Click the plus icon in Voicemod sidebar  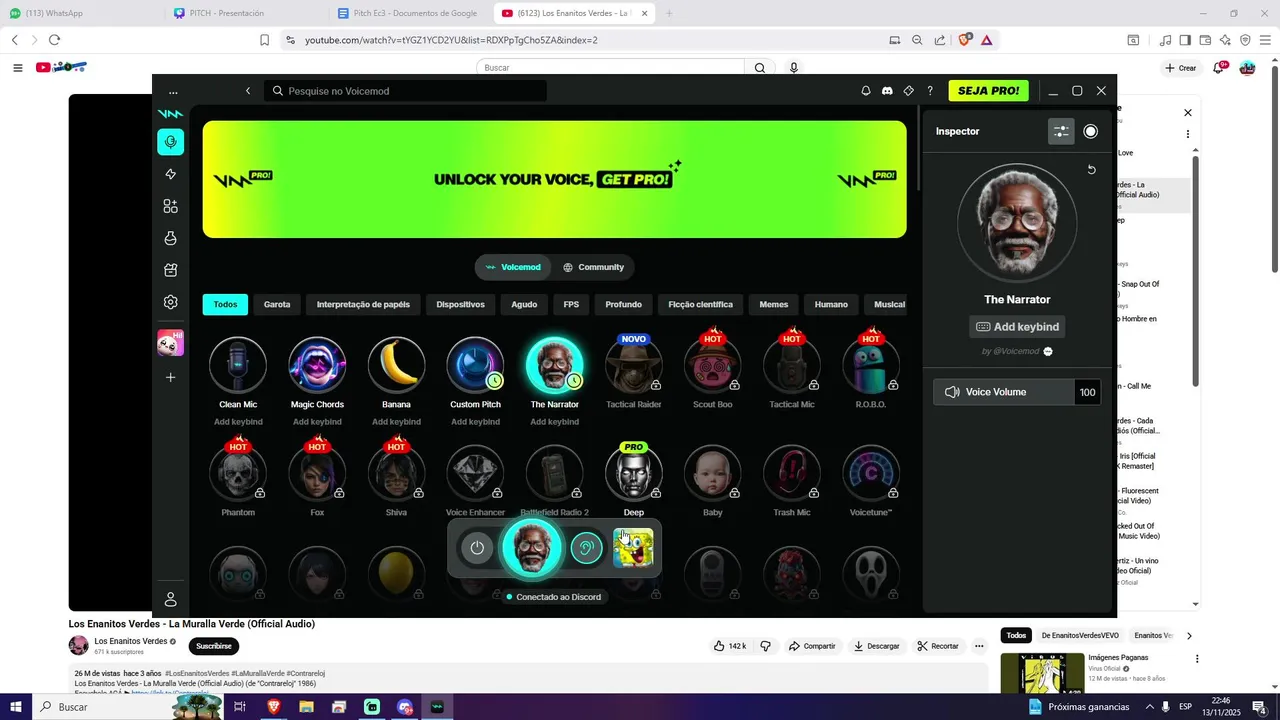pos(170,377)
